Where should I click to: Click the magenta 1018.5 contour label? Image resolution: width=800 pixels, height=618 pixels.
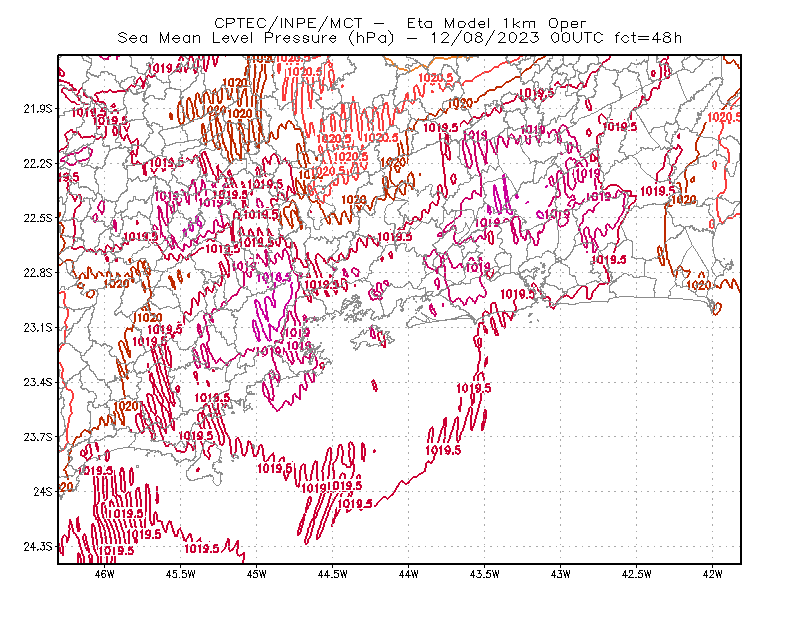[x=273, y=277]
